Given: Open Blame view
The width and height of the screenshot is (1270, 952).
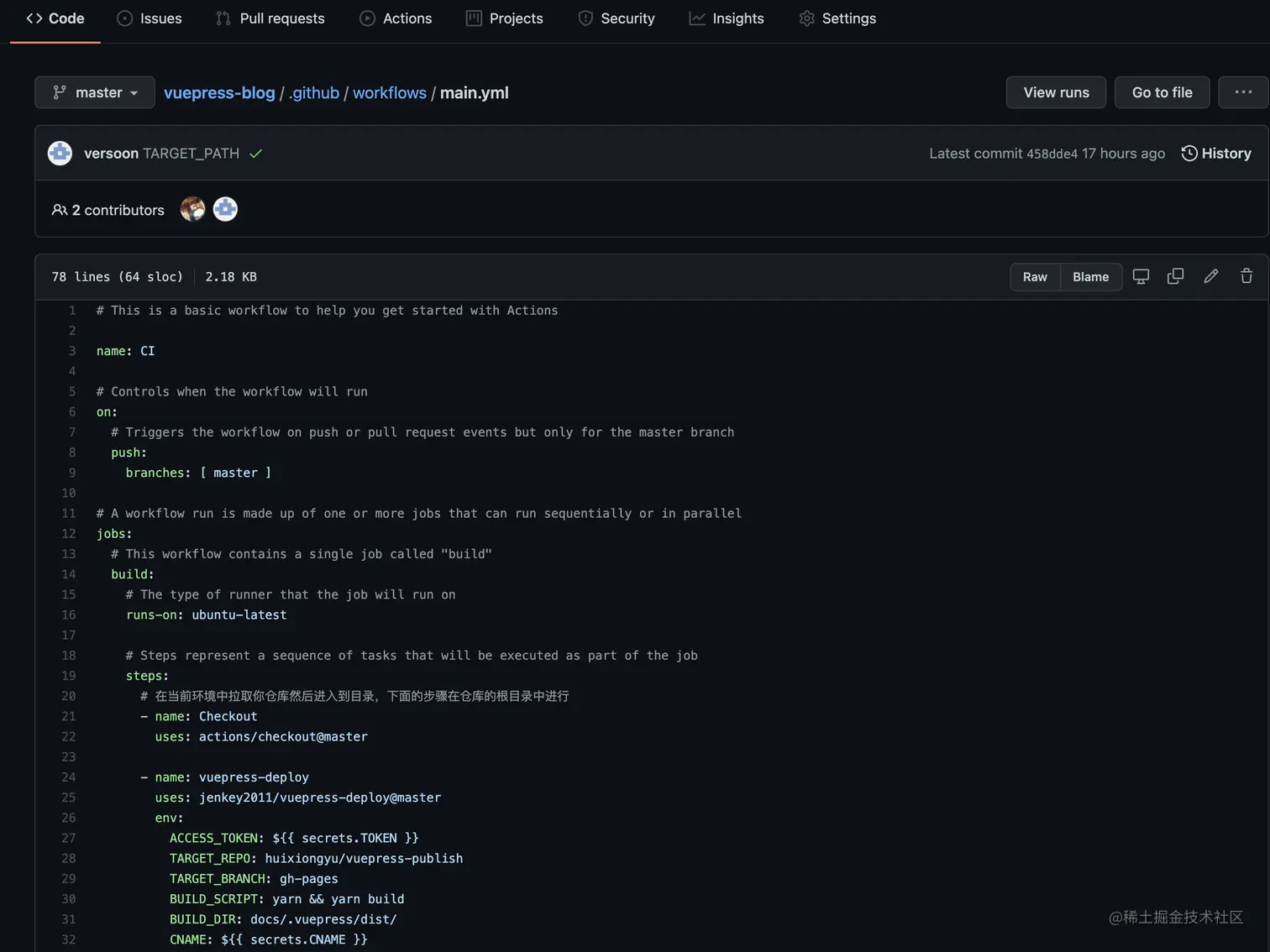Looking at the screenshot, I should [x=1090, y=277].
